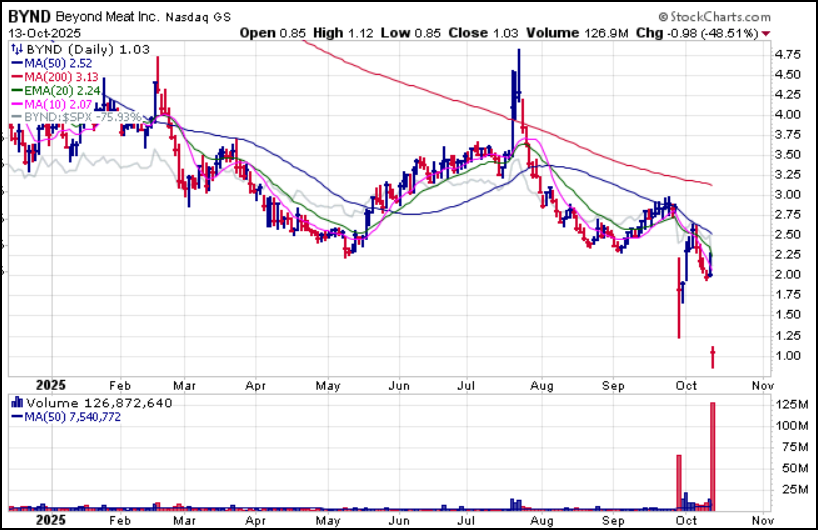The width and height of the screenshot is (818, 530).
Task: Click the High 1.12 value
Action: [x=343, y=33]
